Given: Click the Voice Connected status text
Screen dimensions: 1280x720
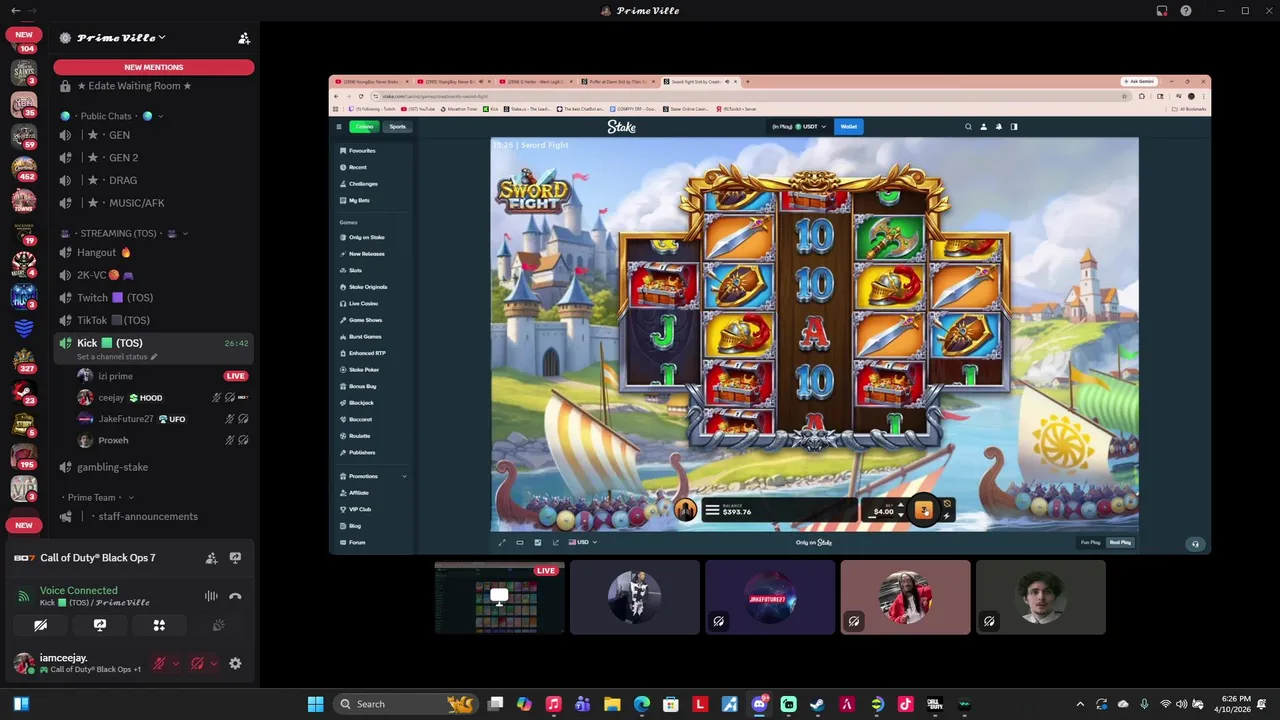Looking at the screenshot, I should [x=78, y=591].
